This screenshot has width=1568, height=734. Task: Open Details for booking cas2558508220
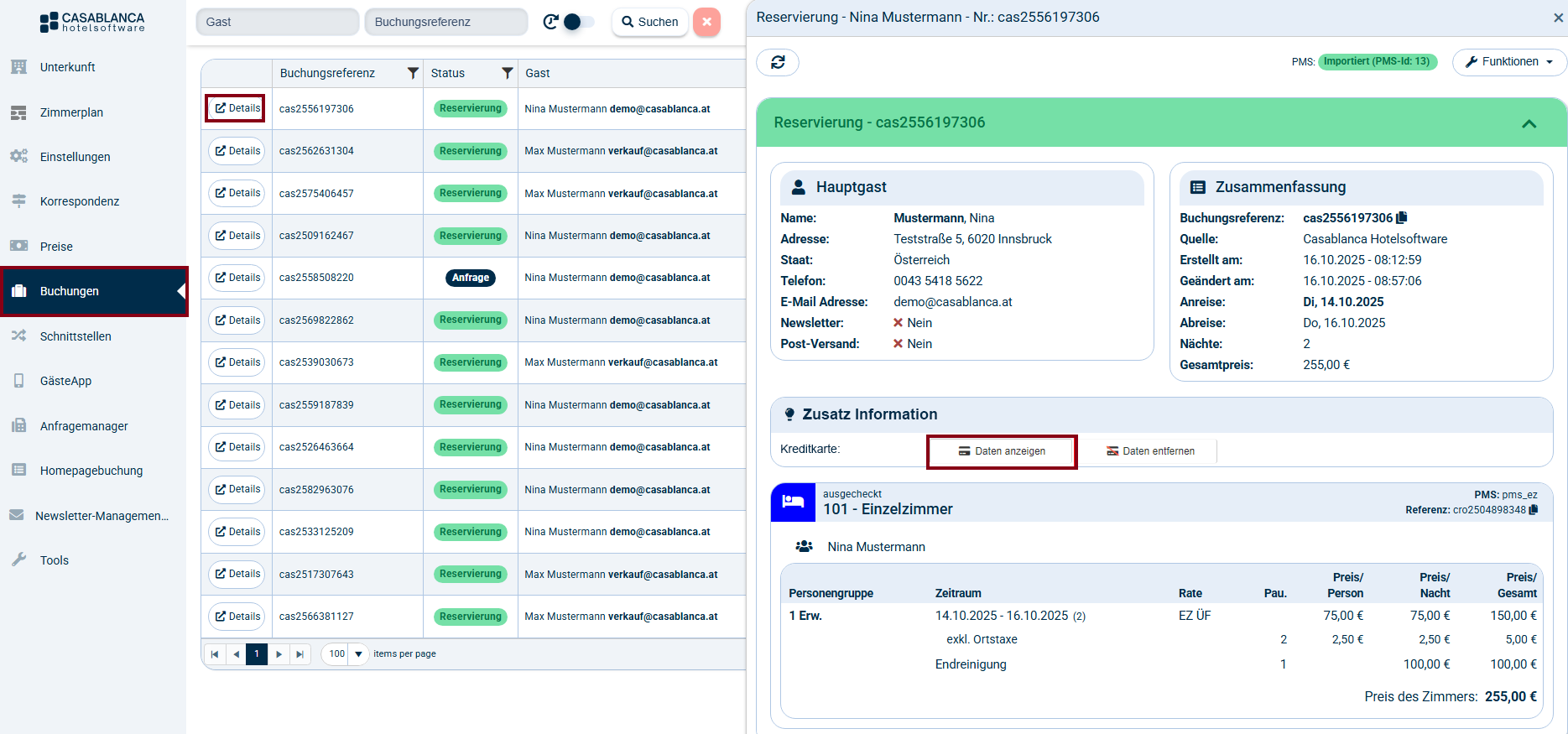click(x=237, y=278)
